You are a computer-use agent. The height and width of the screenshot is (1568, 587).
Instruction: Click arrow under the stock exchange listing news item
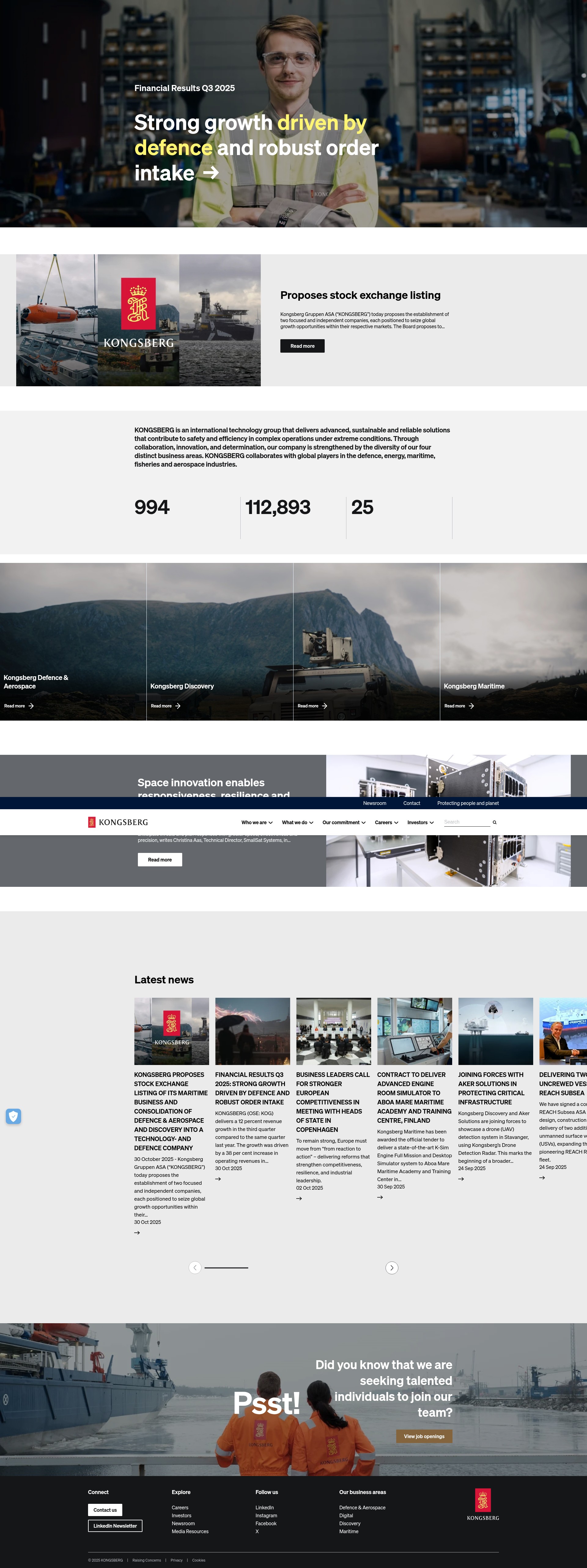tap(137, 1232)
